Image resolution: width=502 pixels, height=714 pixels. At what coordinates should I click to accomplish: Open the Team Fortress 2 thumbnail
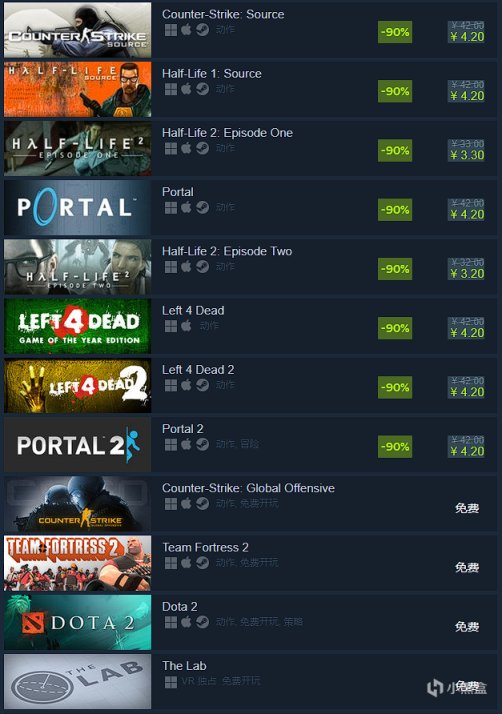77,563
